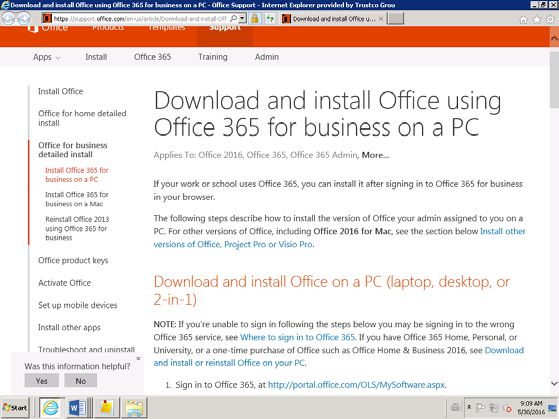Expand the Apps dropdown menu
Viewport: 559px width, 419px height.
46,57
